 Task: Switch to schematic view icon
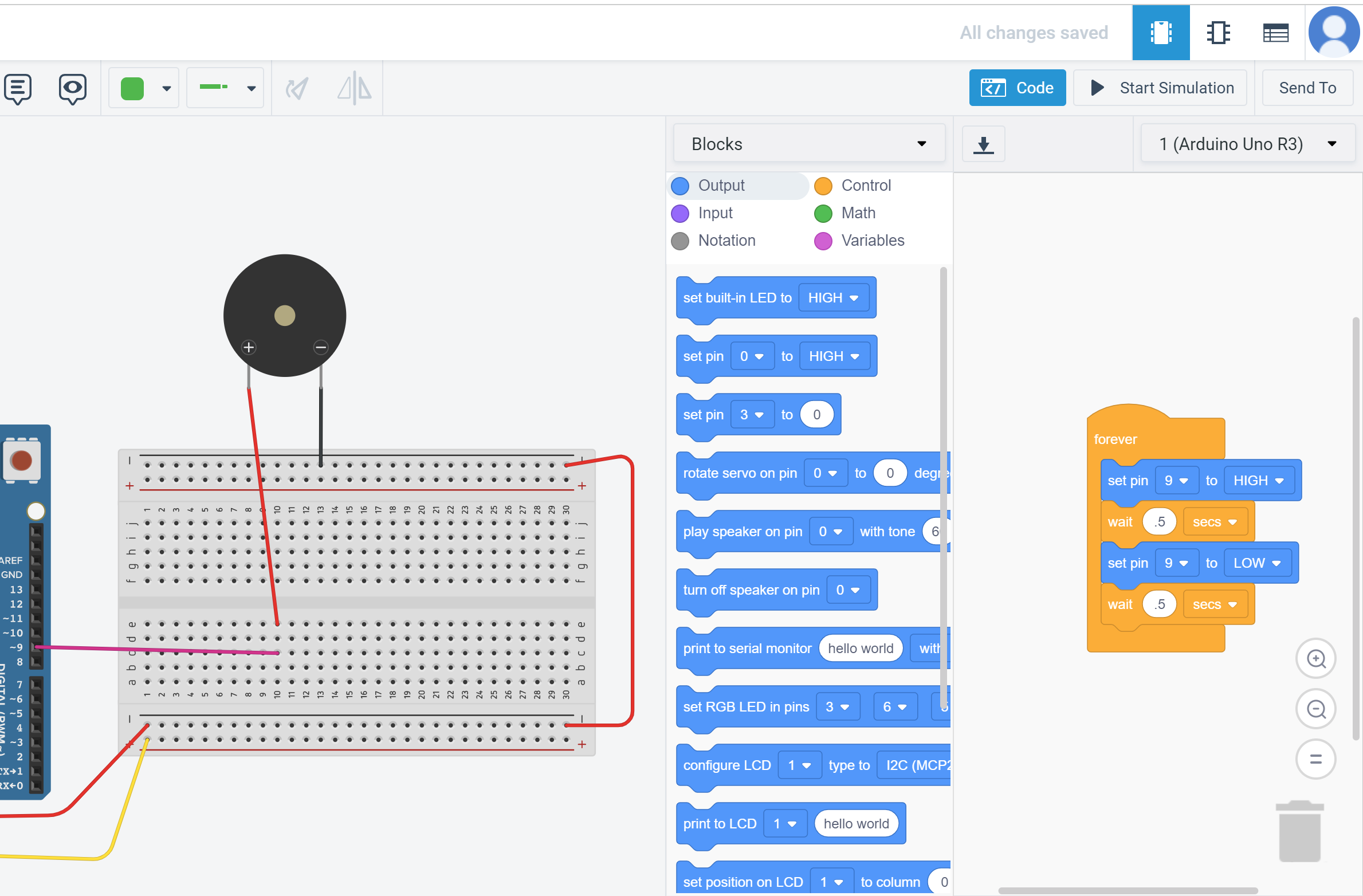1218,33
